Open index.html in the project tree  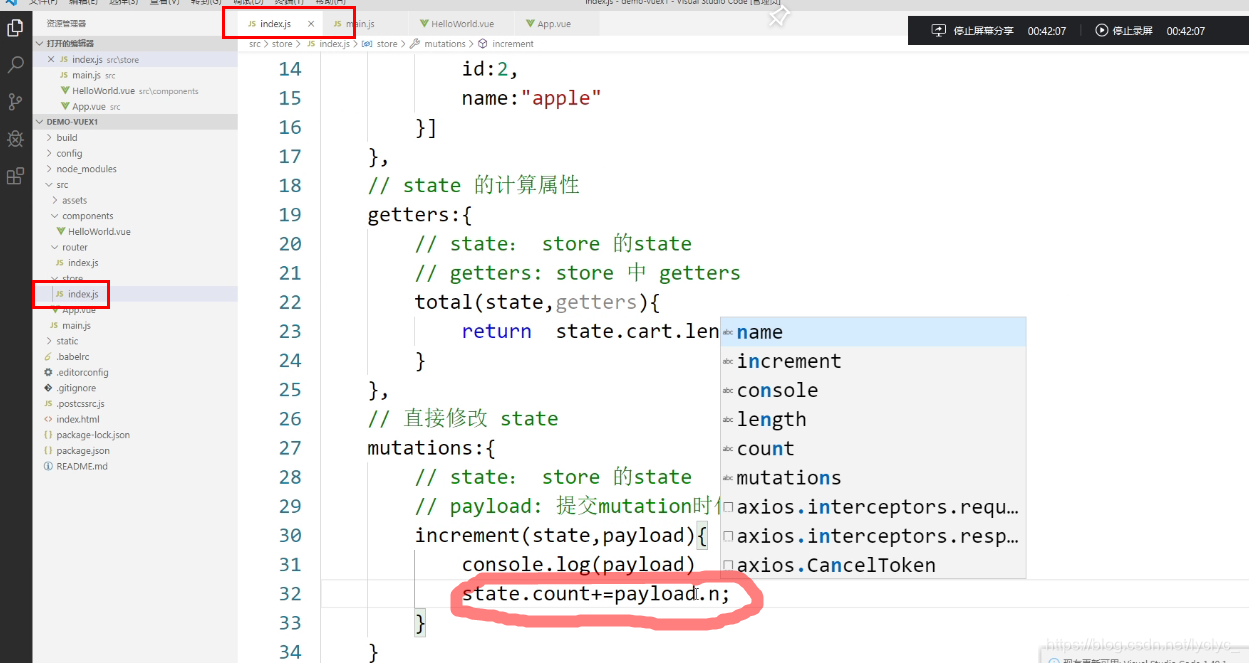point(77,419)
